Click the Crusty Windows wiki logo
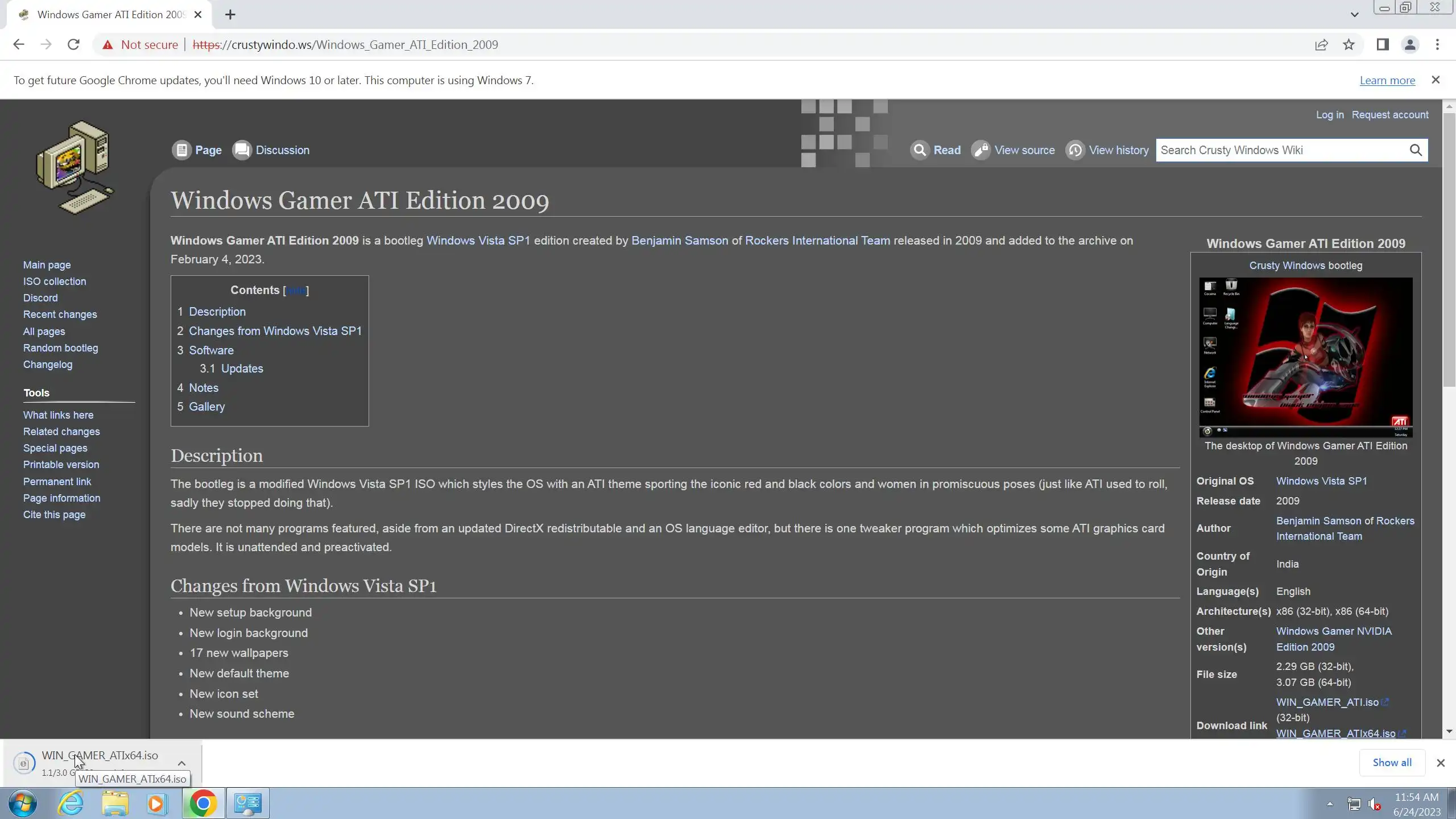1456x819 pixels. click(75, 167)
